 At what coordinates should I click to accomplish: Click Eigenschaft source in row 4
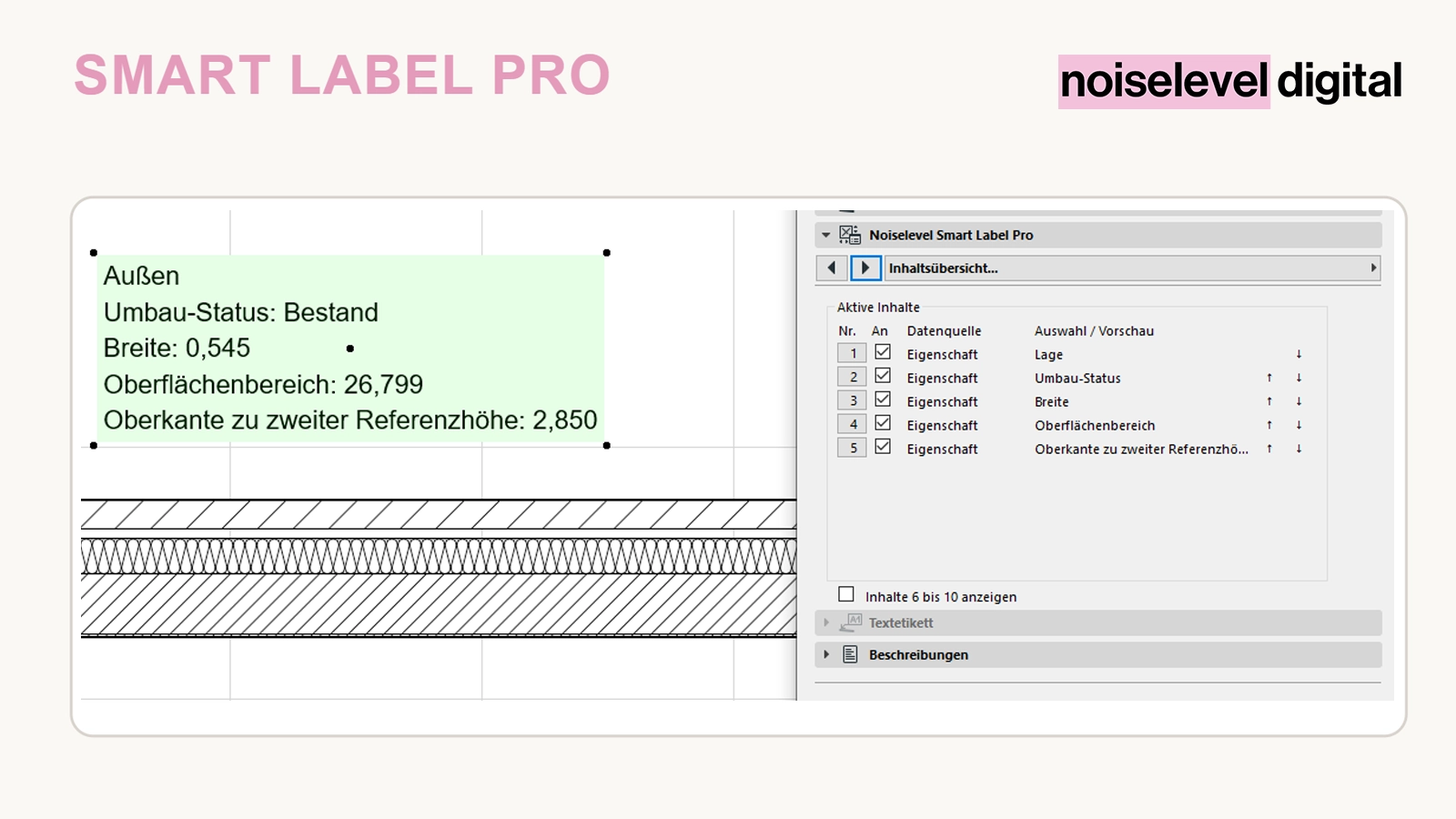[942, 426]
